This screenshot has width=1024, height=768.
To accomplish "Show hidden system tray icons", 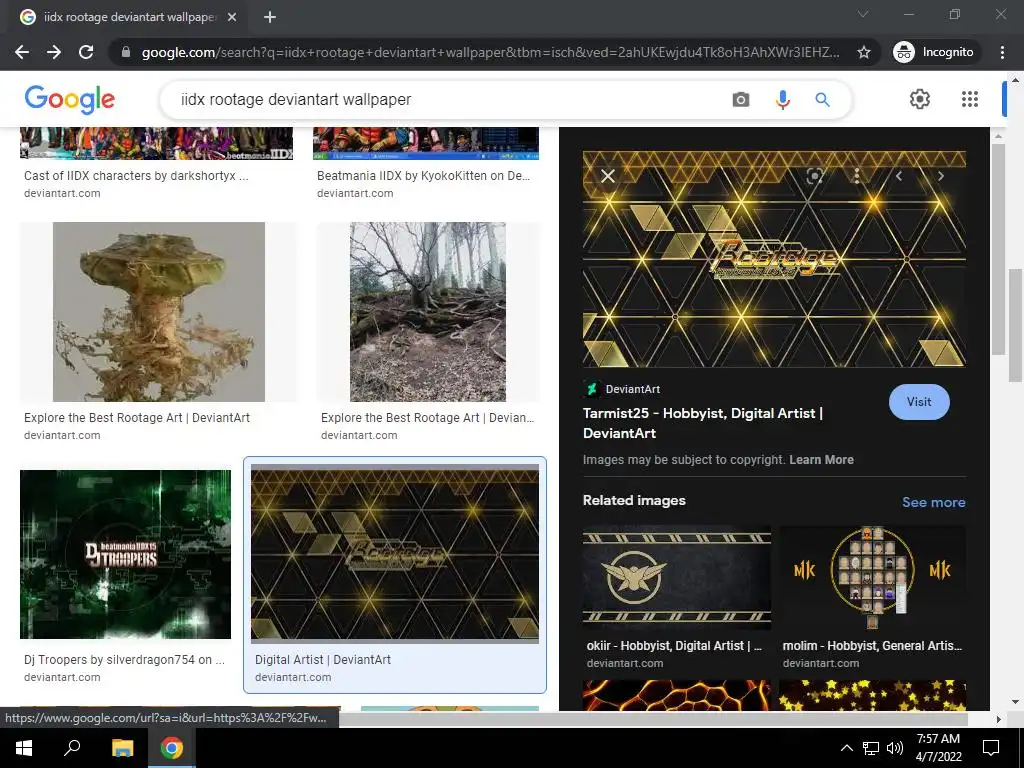I will tap(846, 748).
